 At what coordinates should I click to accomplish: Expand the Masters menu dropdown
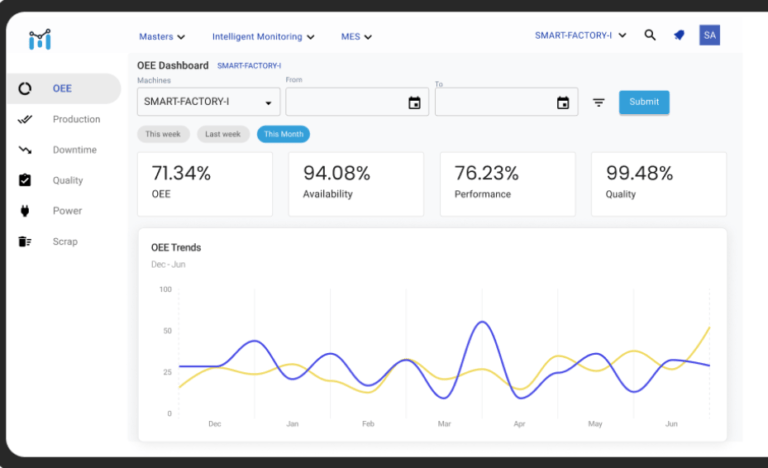point(162,37)
